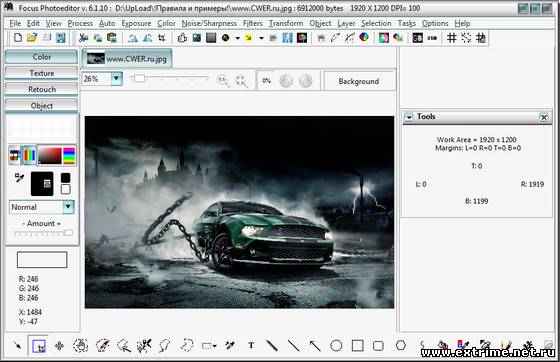
Task: Toggle the grid with the hash icon
Action: point(452,38)
